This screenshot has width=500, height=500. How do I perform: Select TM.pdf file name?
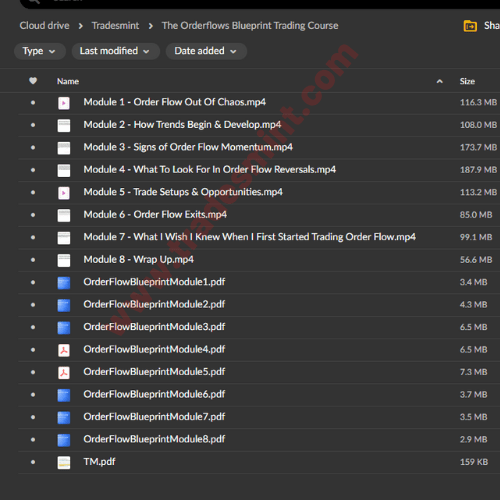click(99, 462)
